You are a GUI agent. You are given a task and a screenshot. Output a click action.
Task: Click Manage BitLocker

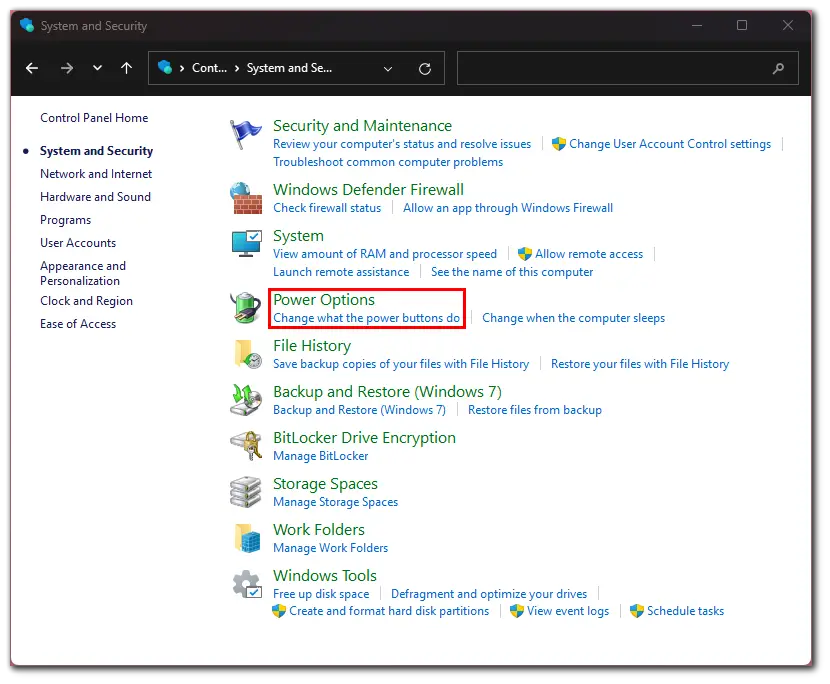click(x=321, y=456)
